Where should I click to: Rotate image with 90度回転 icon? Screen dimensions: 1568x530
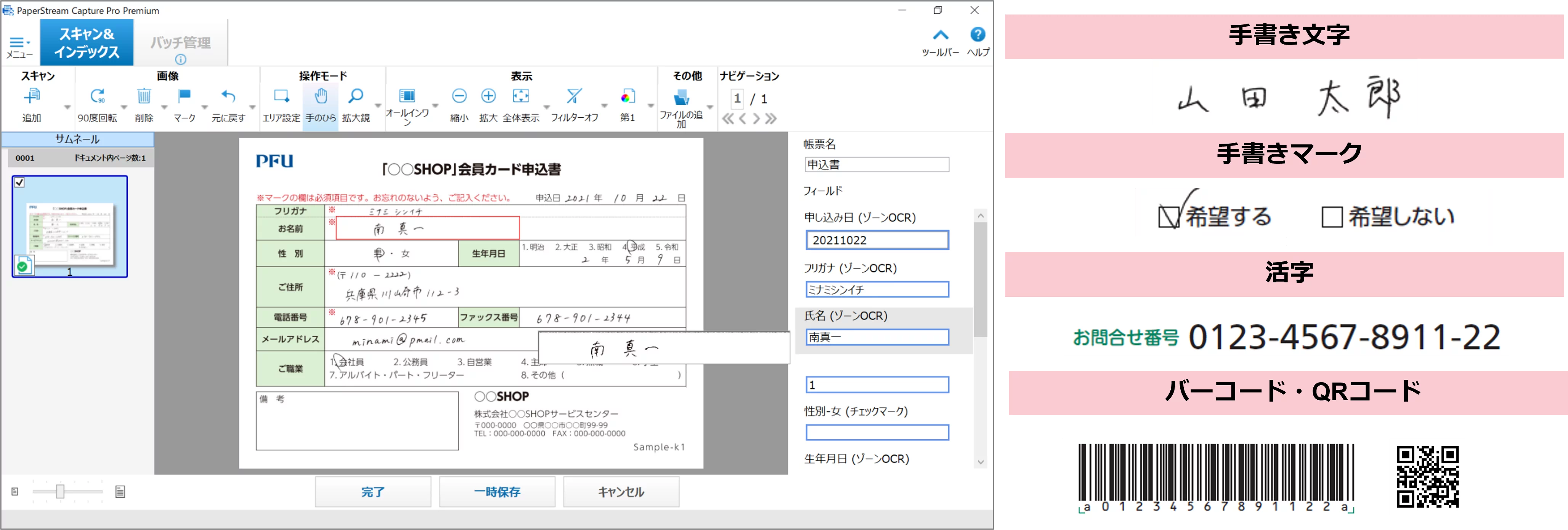coord(97,96)
